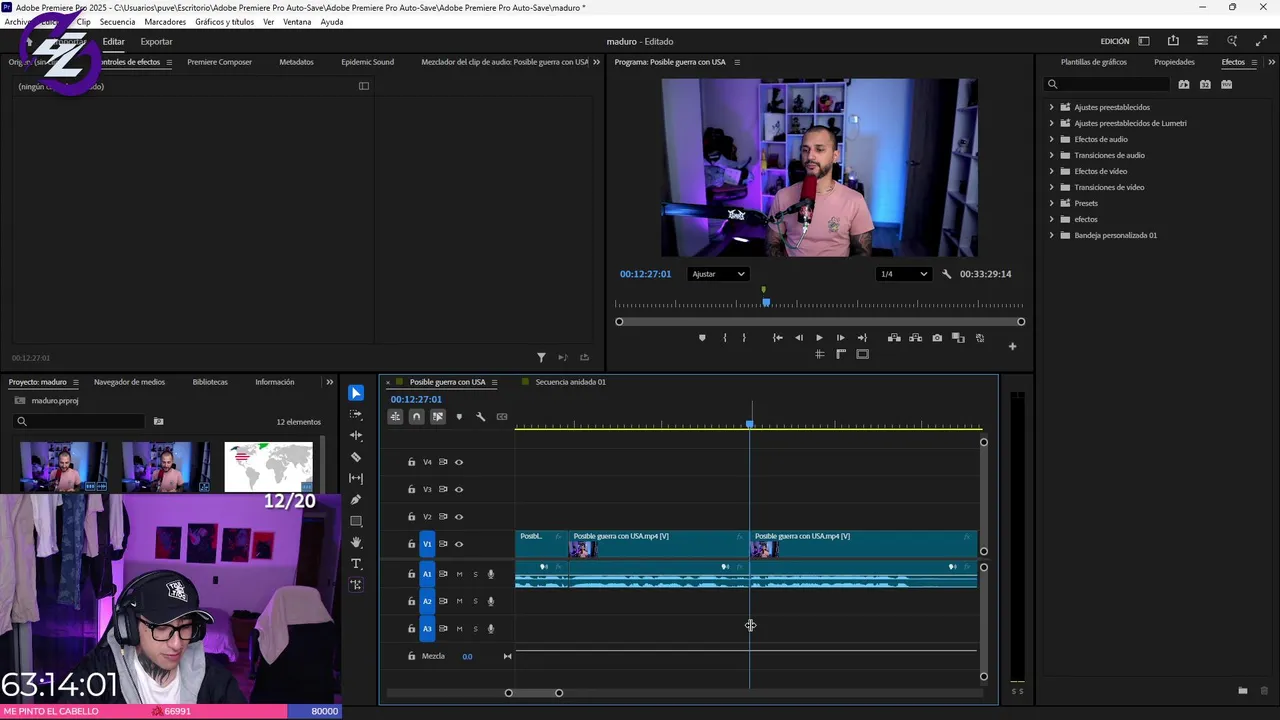Expand Efectos de audio folder
Image resolution: width=1280 pixels, height=720 pixels.
coord(1051,139)
